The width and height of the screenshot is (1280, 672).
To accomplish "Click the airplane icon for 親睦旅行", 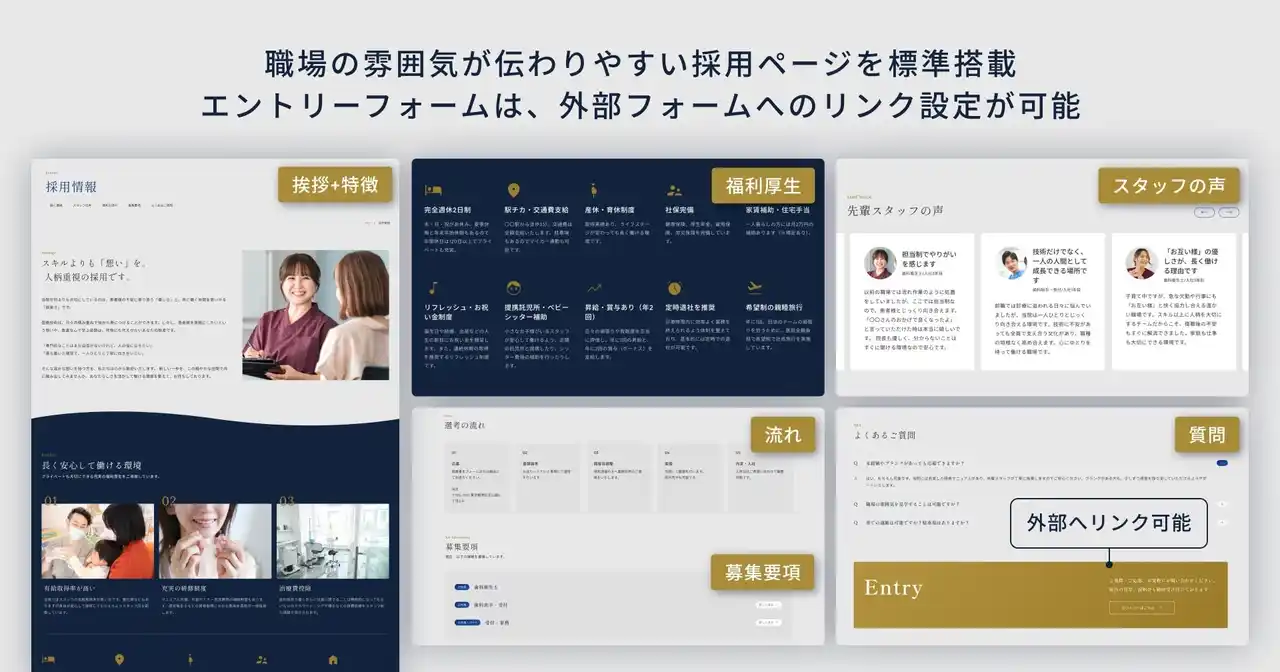I will pos(755,288).
